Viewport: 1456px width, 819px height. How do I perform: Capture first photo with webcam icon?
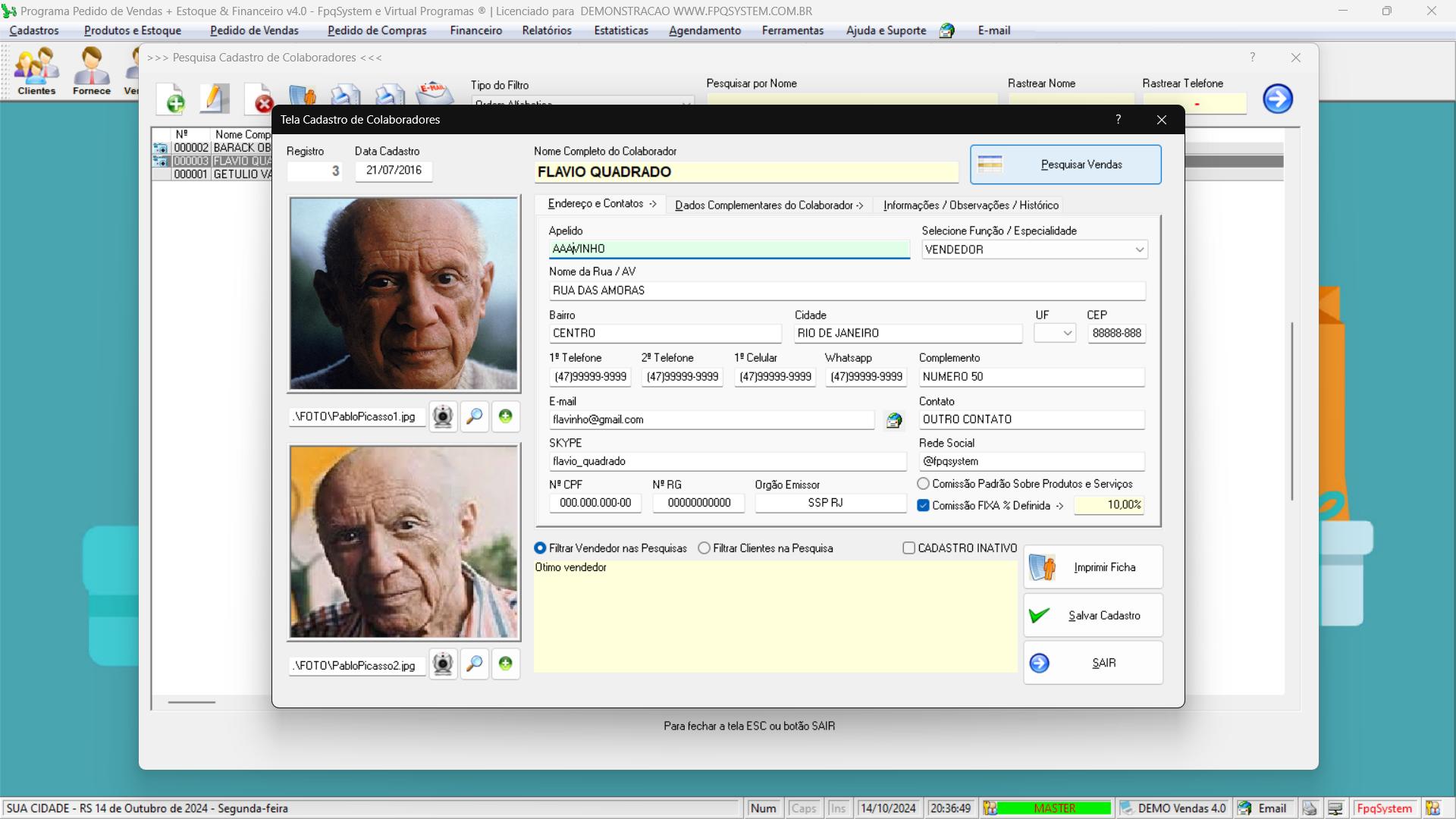click(x=443, y=416)
